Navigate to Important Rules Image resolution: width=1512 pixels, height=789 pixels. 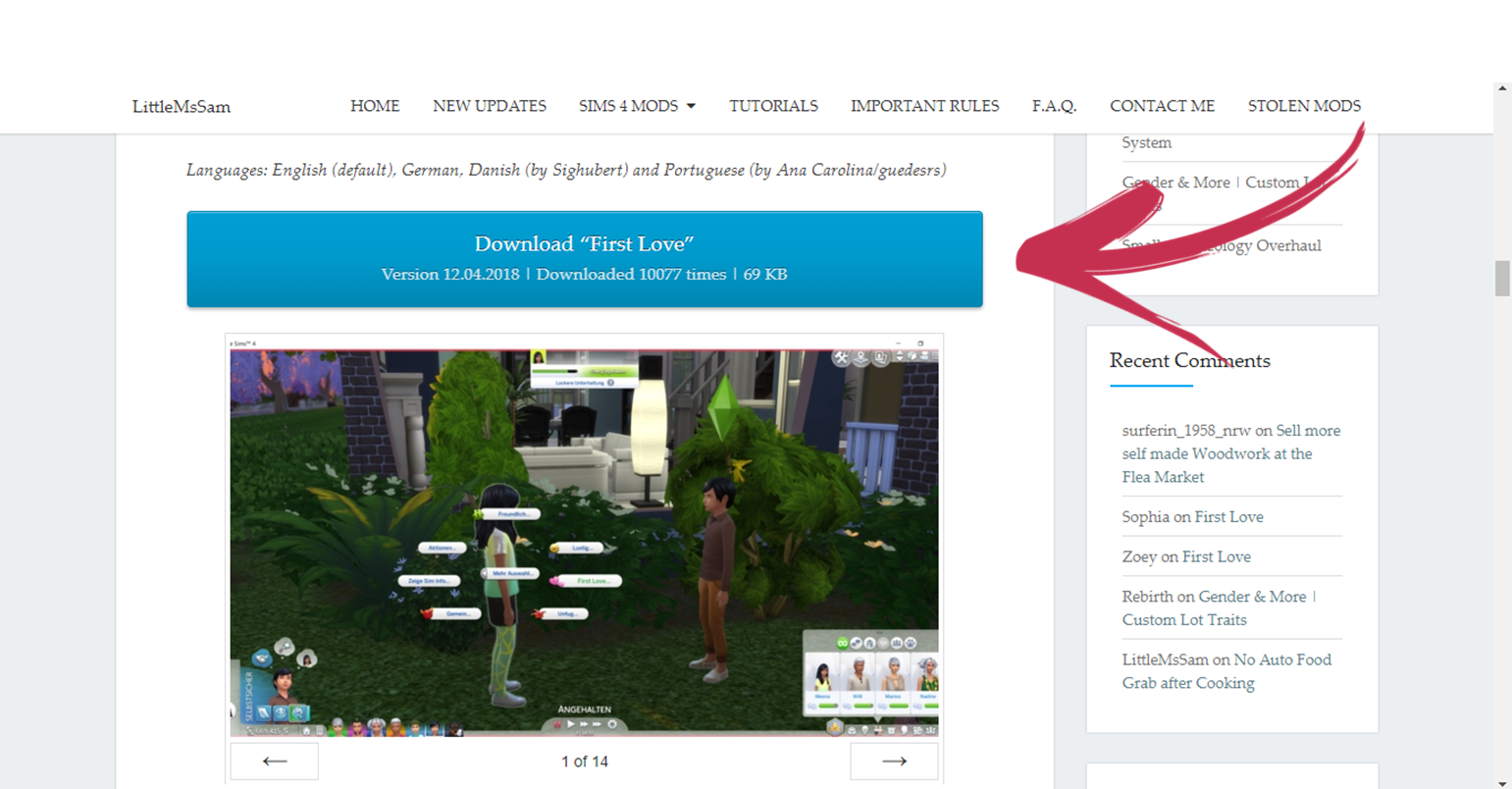click(x=924, y=106)
